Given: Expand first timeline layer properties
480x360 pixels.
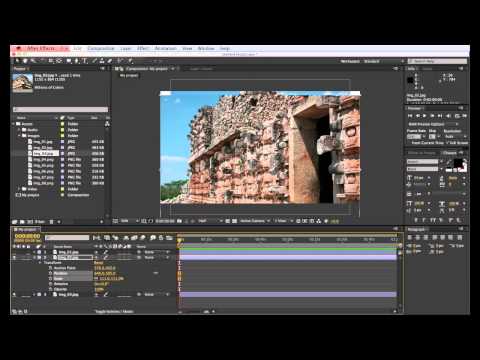Looking at the screenshot, I should (34, 252).
